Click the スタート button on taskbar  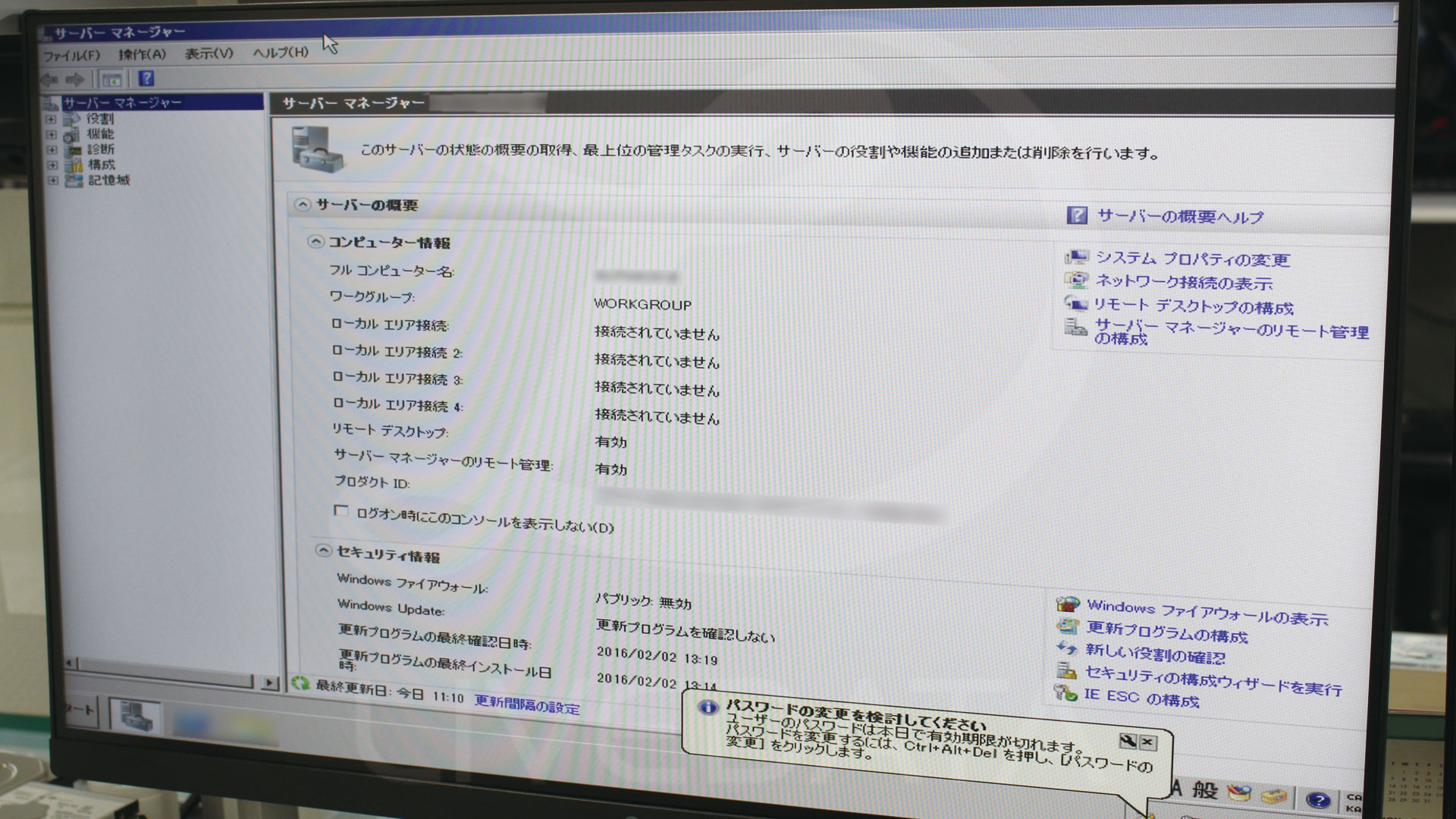click(80, 710)
